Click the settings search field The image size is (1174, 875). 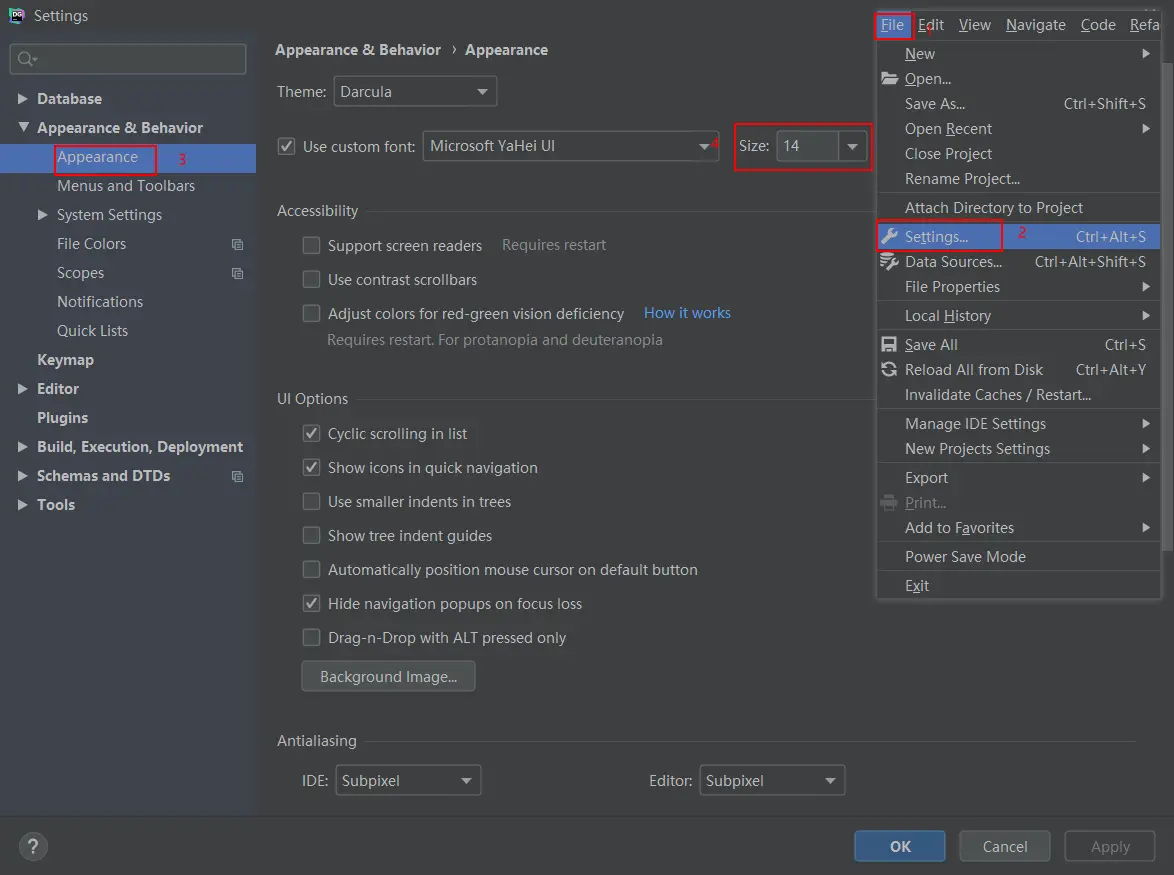click(x=128, y=58)
